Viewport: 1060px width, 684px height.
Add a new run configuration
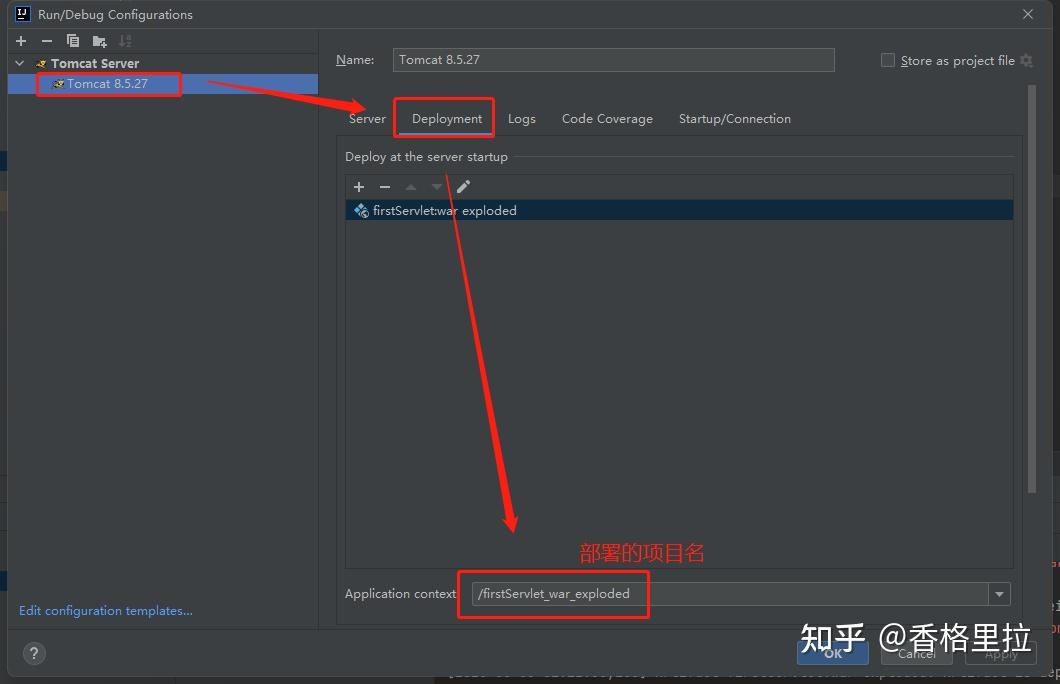tap(20, 41)
